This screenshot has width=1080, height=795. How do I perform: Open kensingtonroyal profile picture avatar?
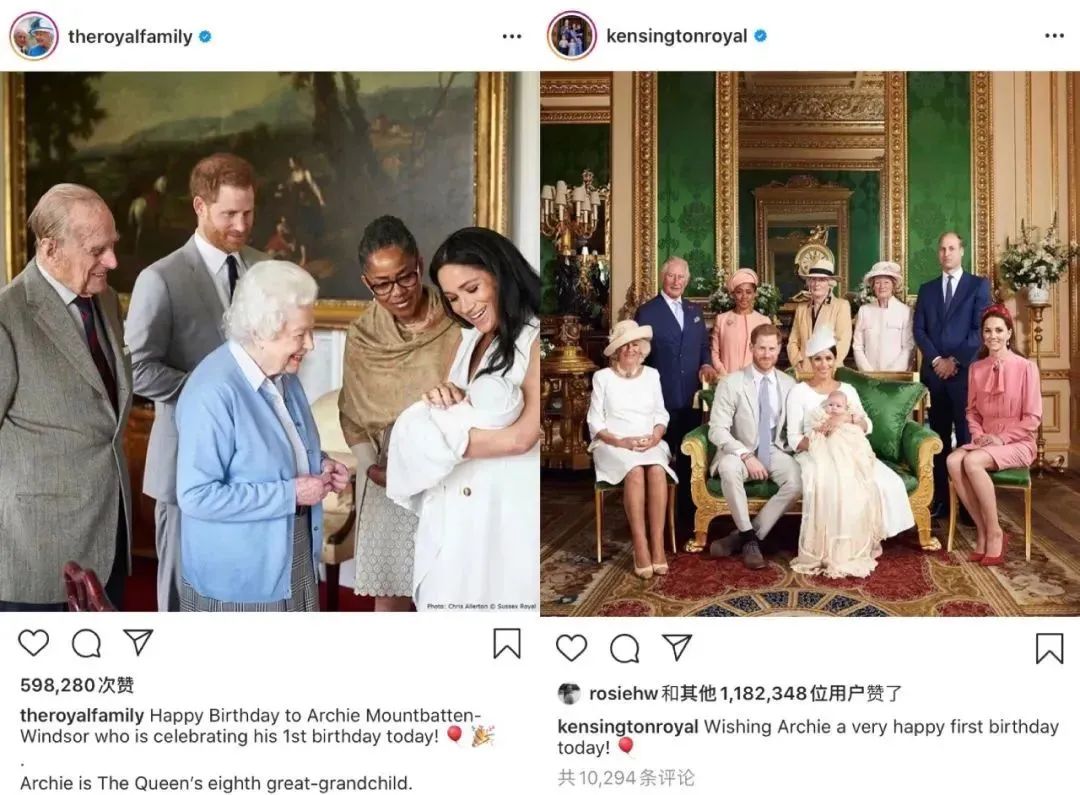(x=572, y=36)
